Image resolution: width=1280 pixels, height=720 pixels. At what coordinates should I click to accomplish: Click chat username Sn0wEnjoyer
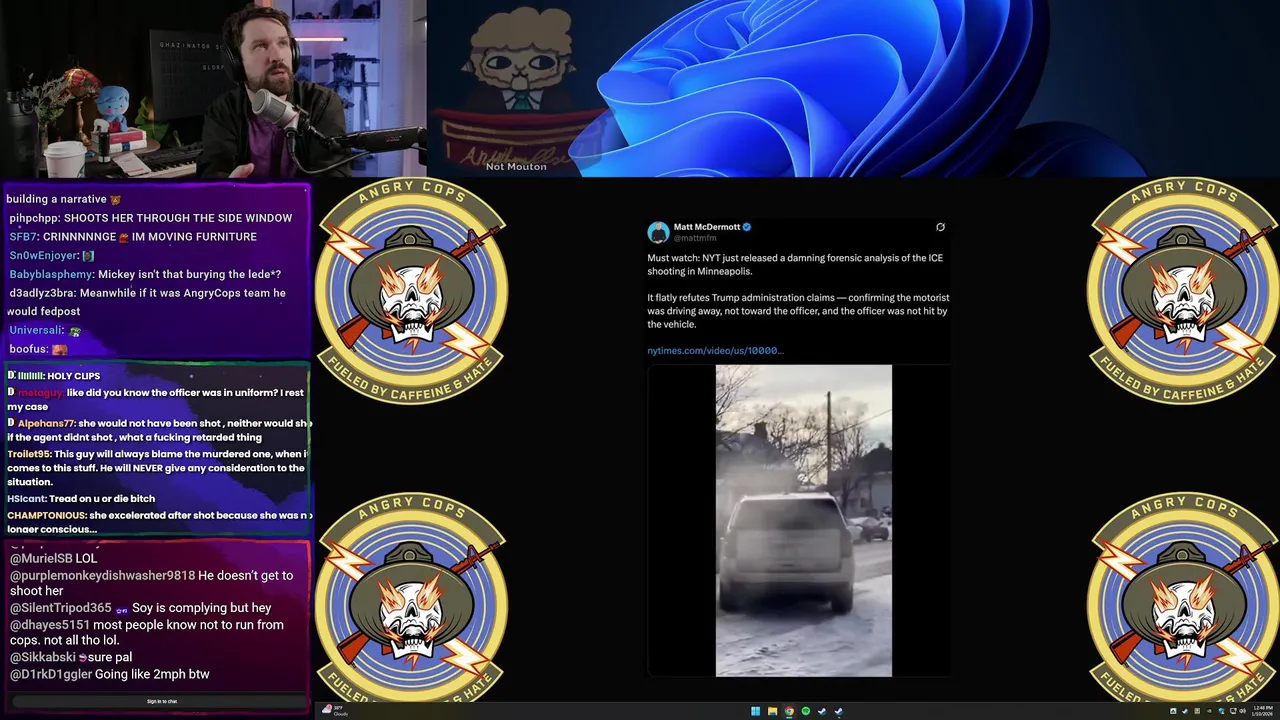(x=43, y=256)
